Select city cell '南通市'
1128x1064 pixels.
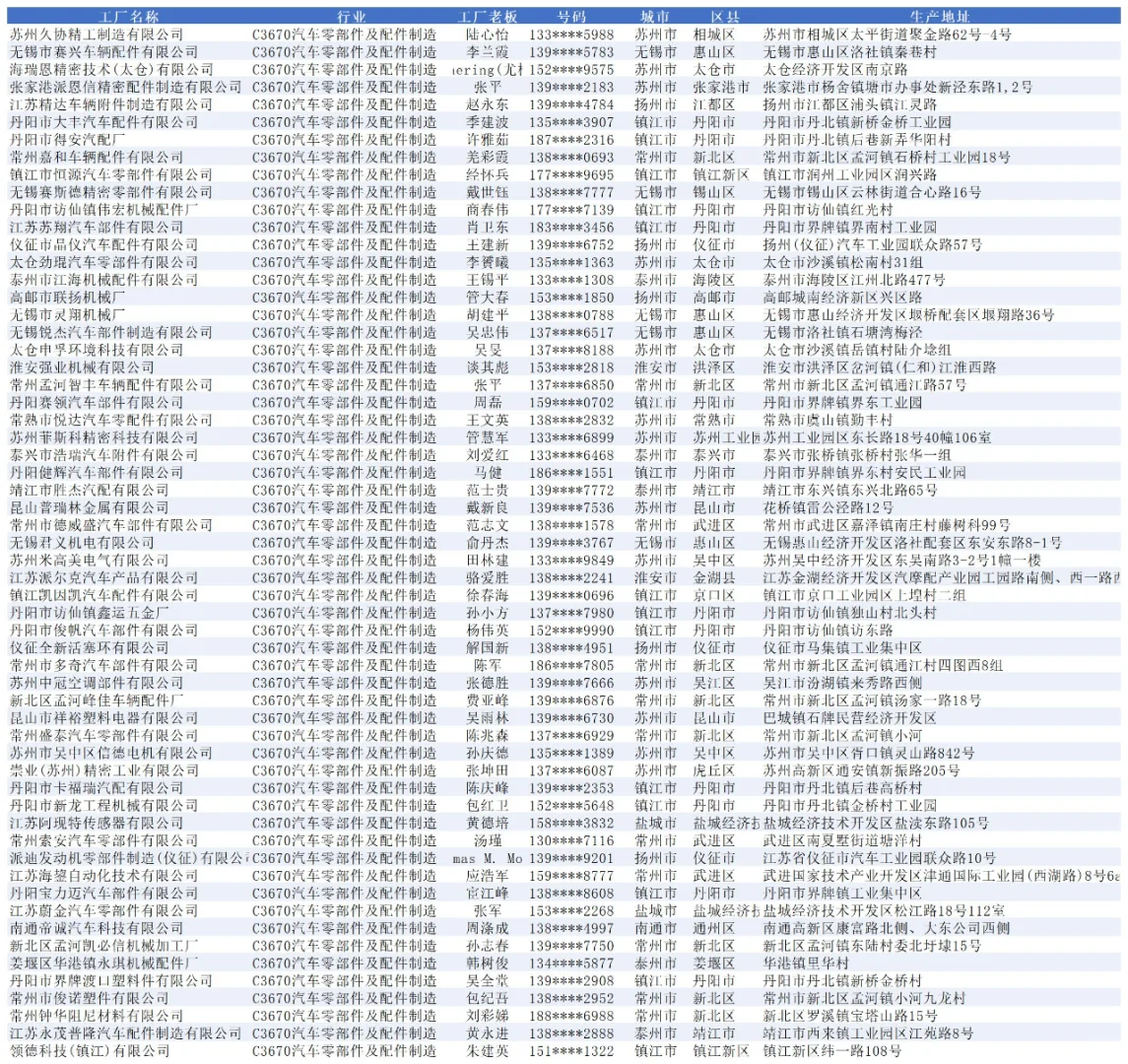point(655,928)
